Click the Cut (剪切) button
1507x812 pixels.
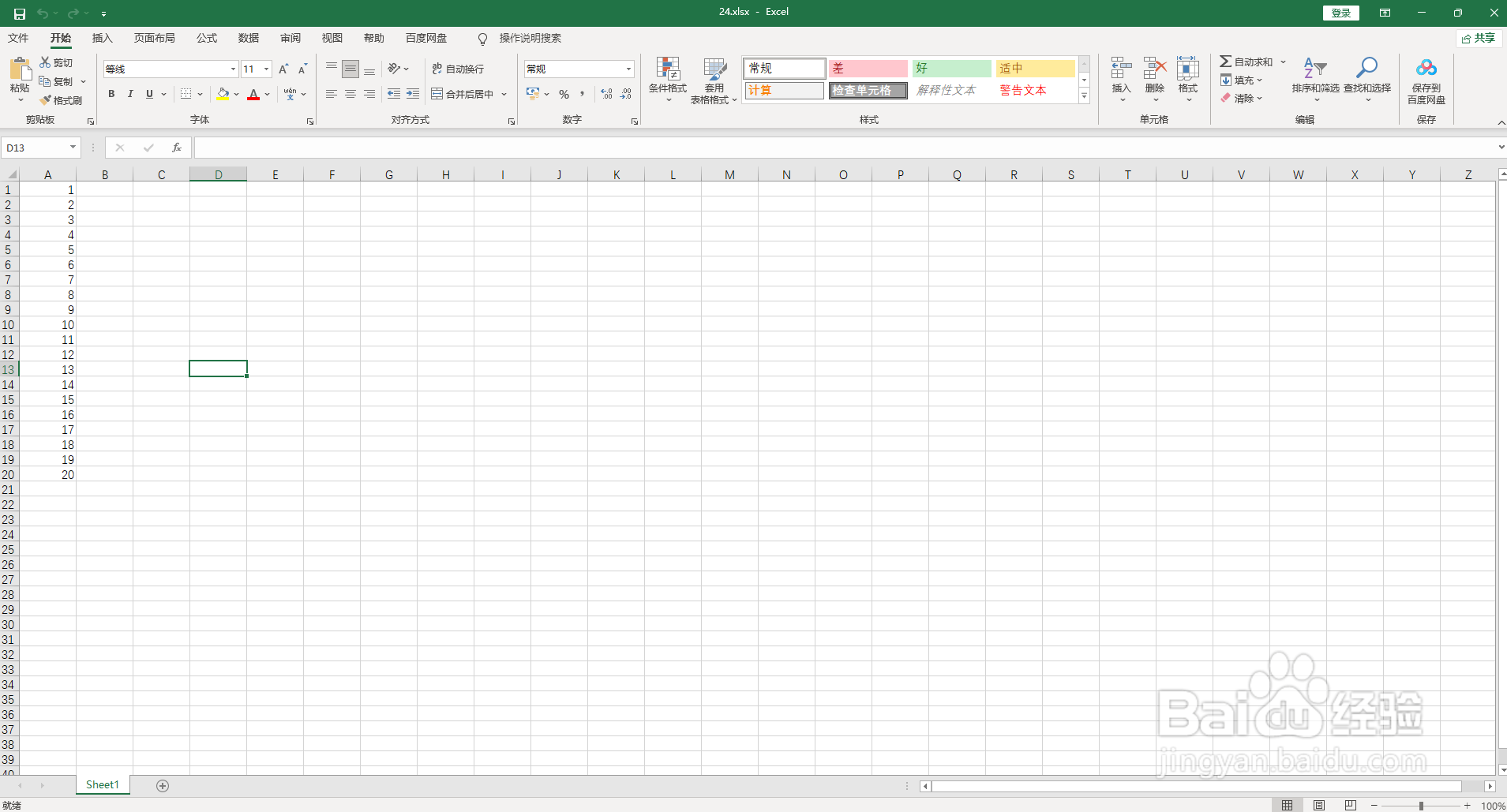tap(56, 62)
